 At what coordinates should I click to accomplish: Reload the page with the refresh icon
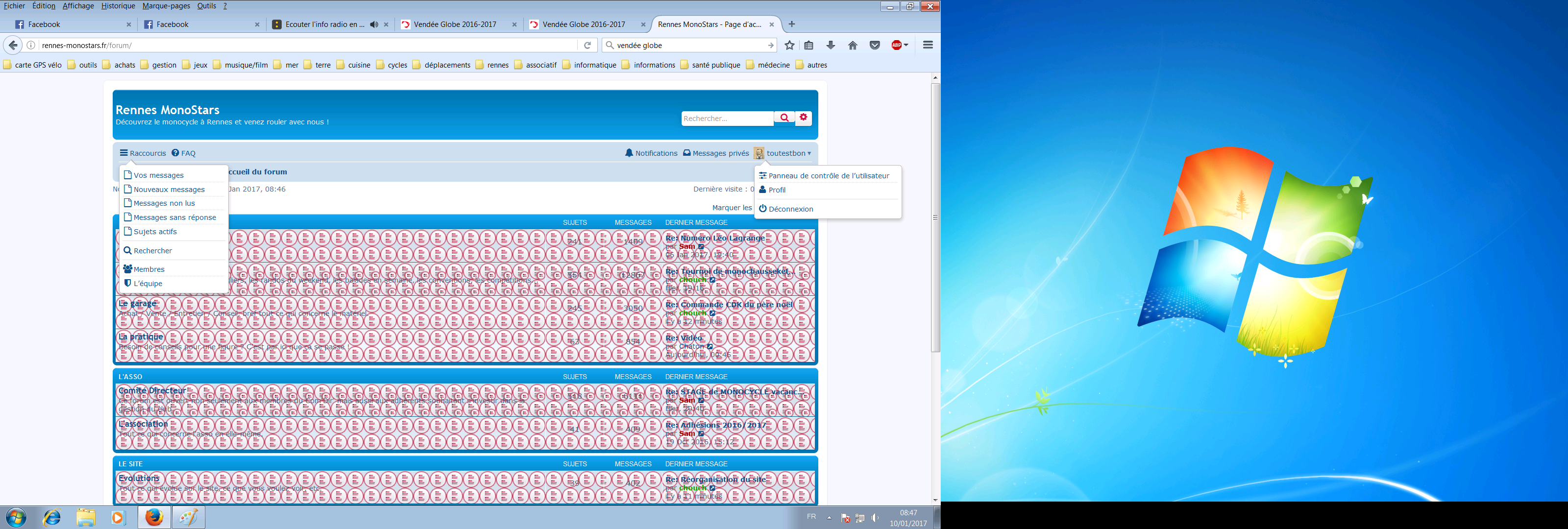tap(588, 45)
